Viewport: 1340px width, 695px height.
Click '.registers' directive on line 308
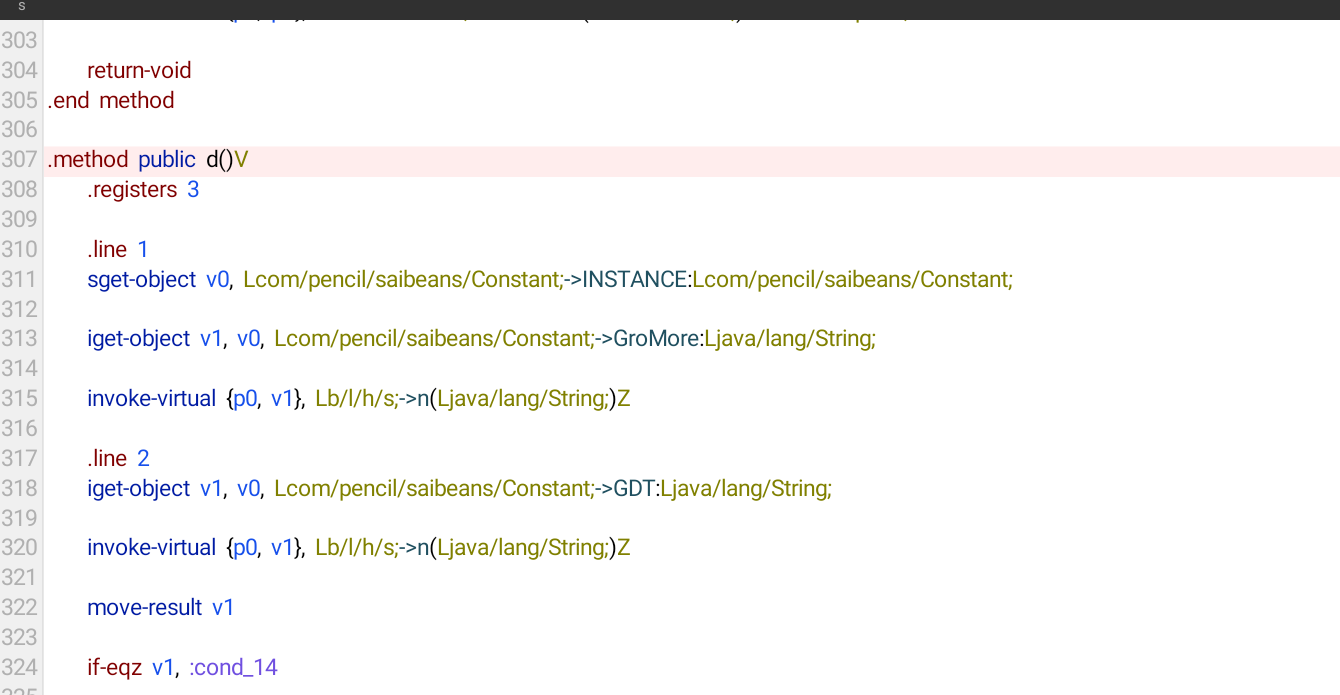[132, 190]
